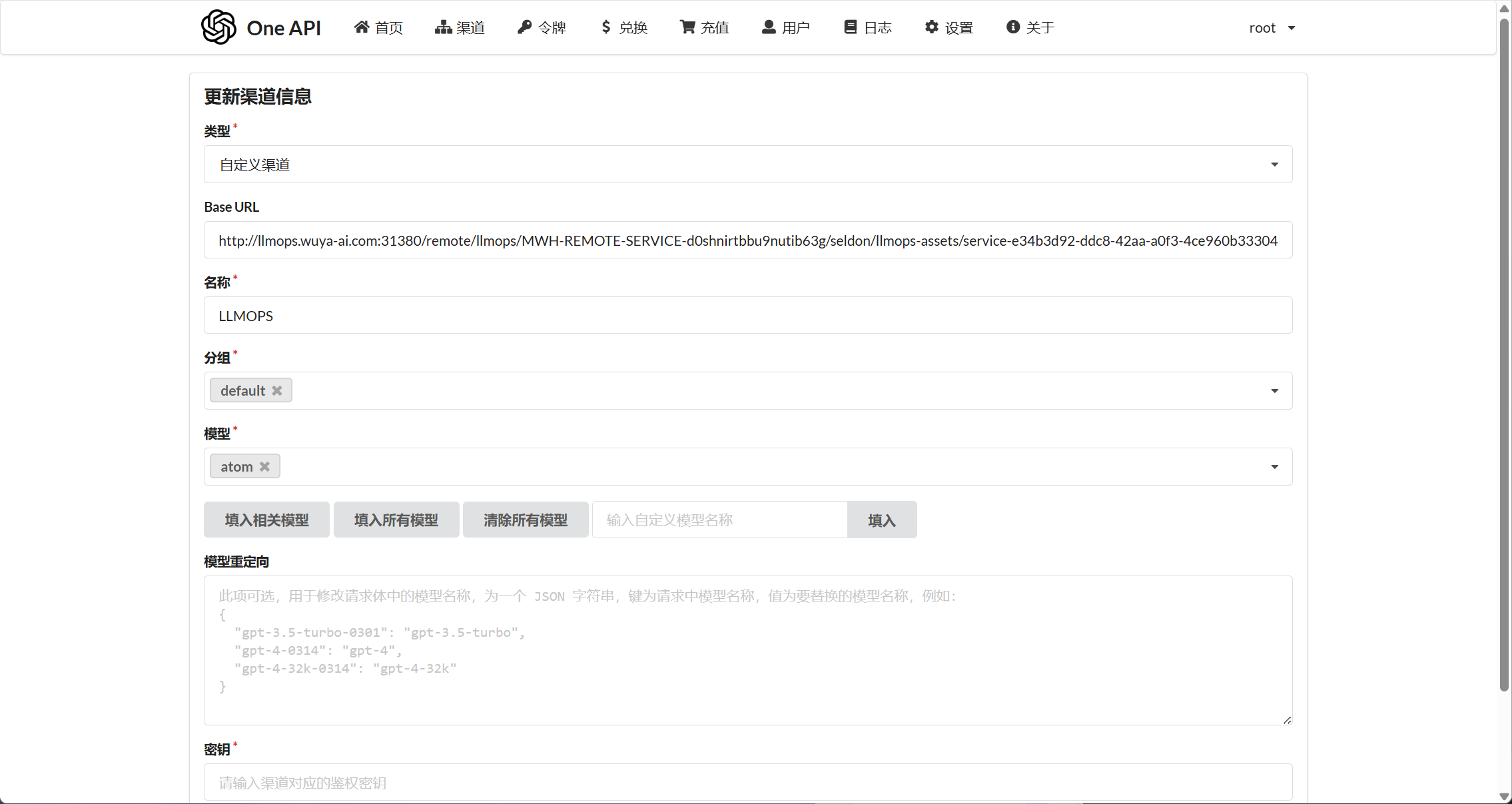Click the gear icon next to 设置
The height and width of the screenshot is (804, 1512).
(931, 27)
